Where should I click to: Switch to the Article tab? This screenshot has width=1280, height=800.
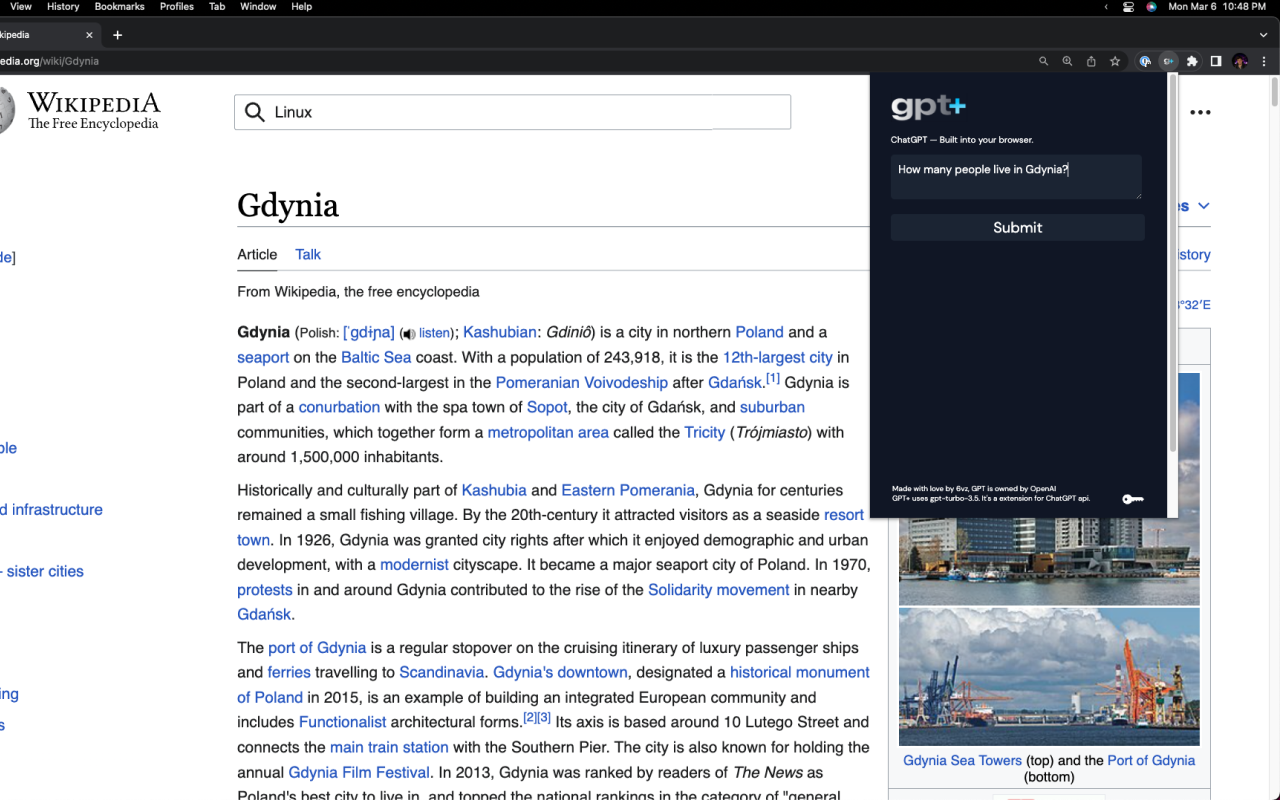(x=257, y=255)
